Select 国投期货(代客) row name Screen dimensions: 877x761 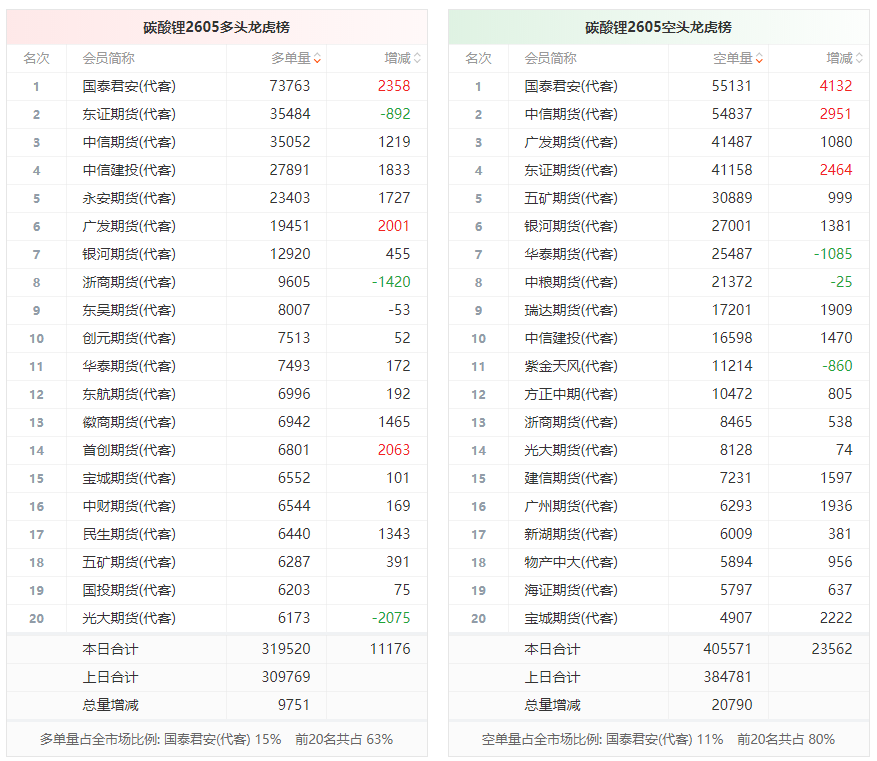click(x=129, y=590)
